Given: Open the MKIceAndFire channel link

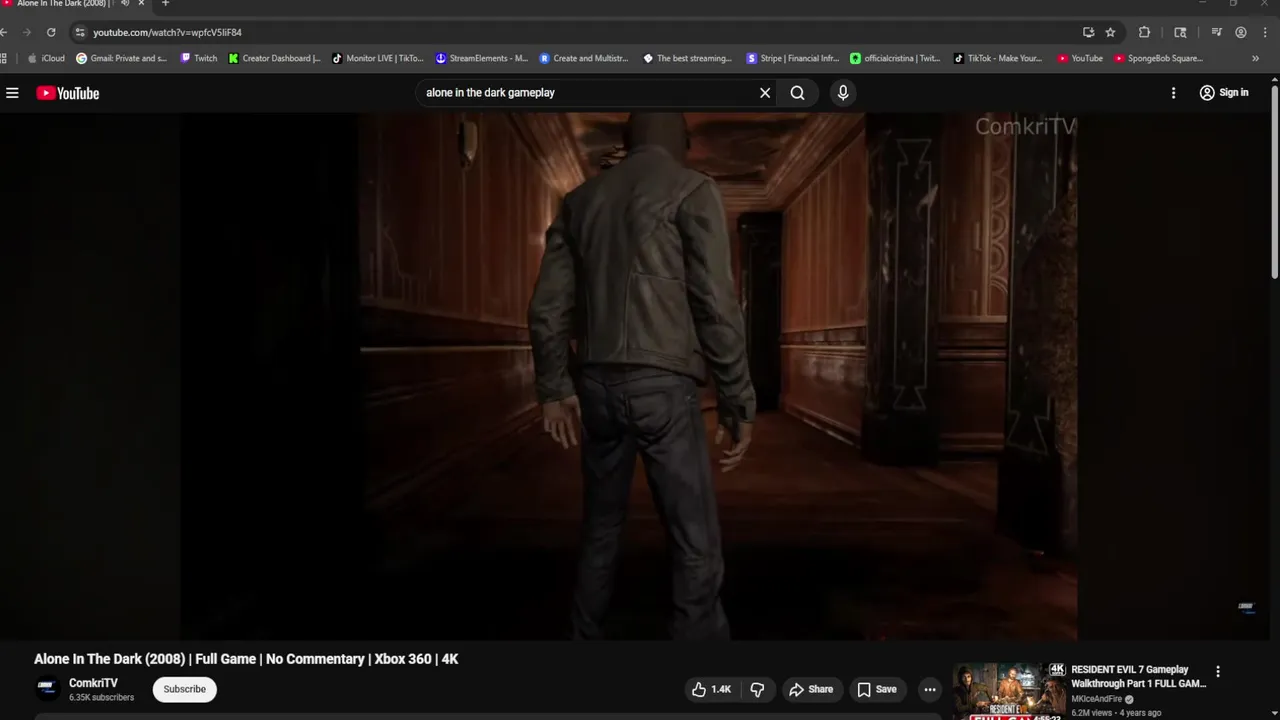Looking at the screenshot, I should [1097, 699].
